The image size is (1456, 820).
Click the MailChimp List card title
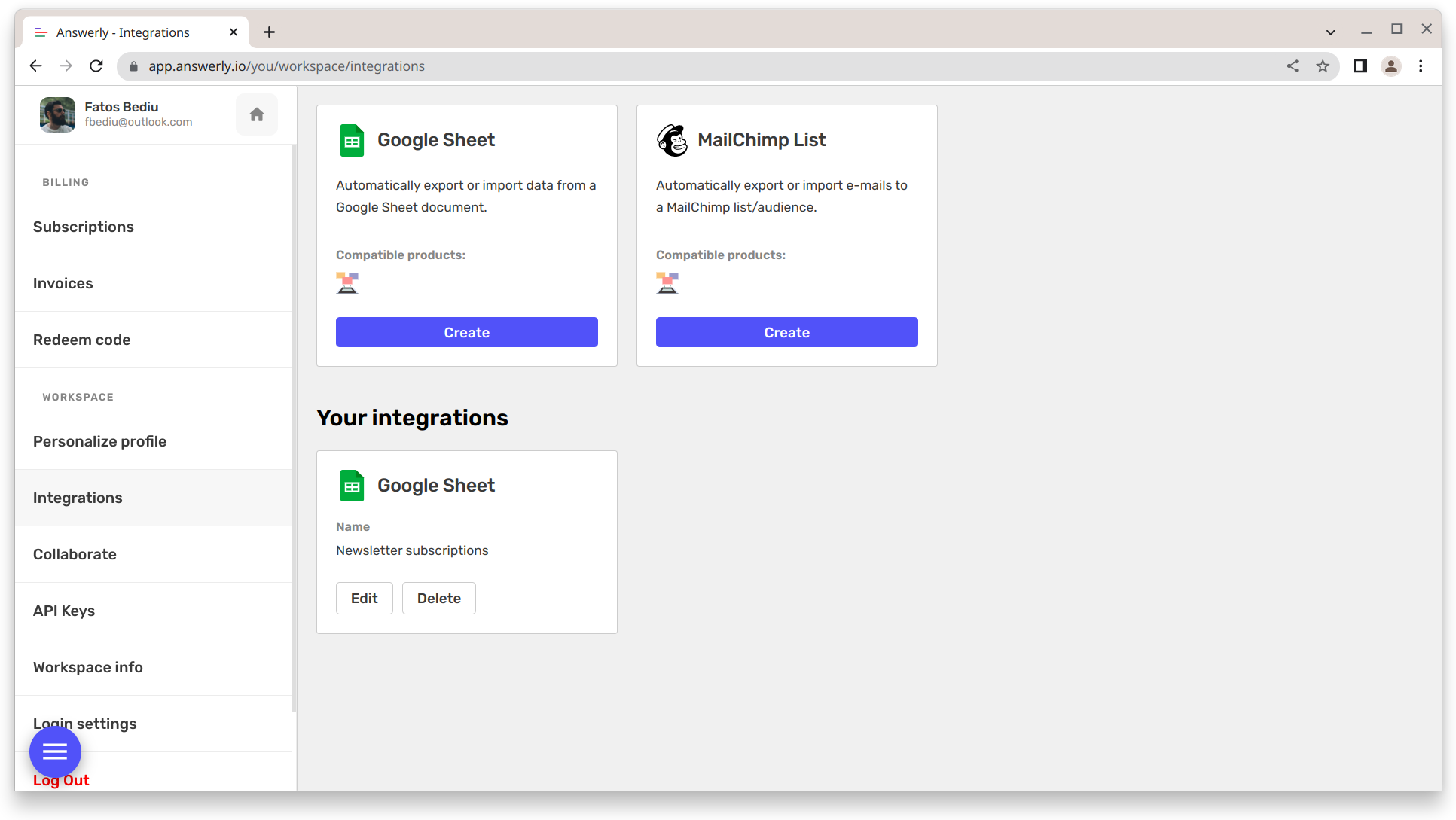coord(762,140)
